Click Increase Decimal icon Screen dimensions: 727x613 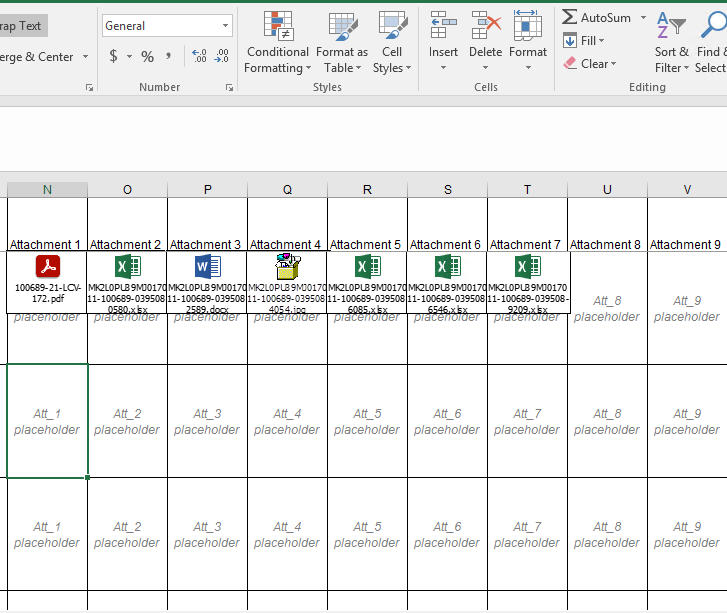pos(199,57)
